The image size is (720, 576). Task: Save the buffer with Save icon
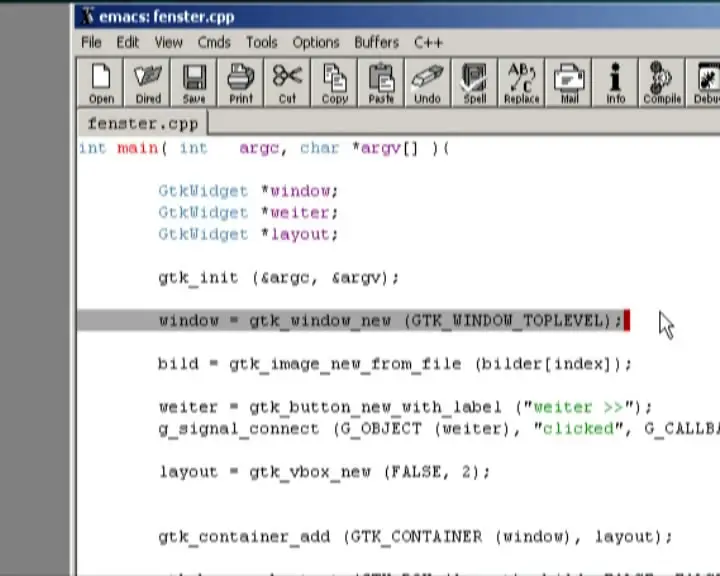pyautogui.click(x=194, y=83)
